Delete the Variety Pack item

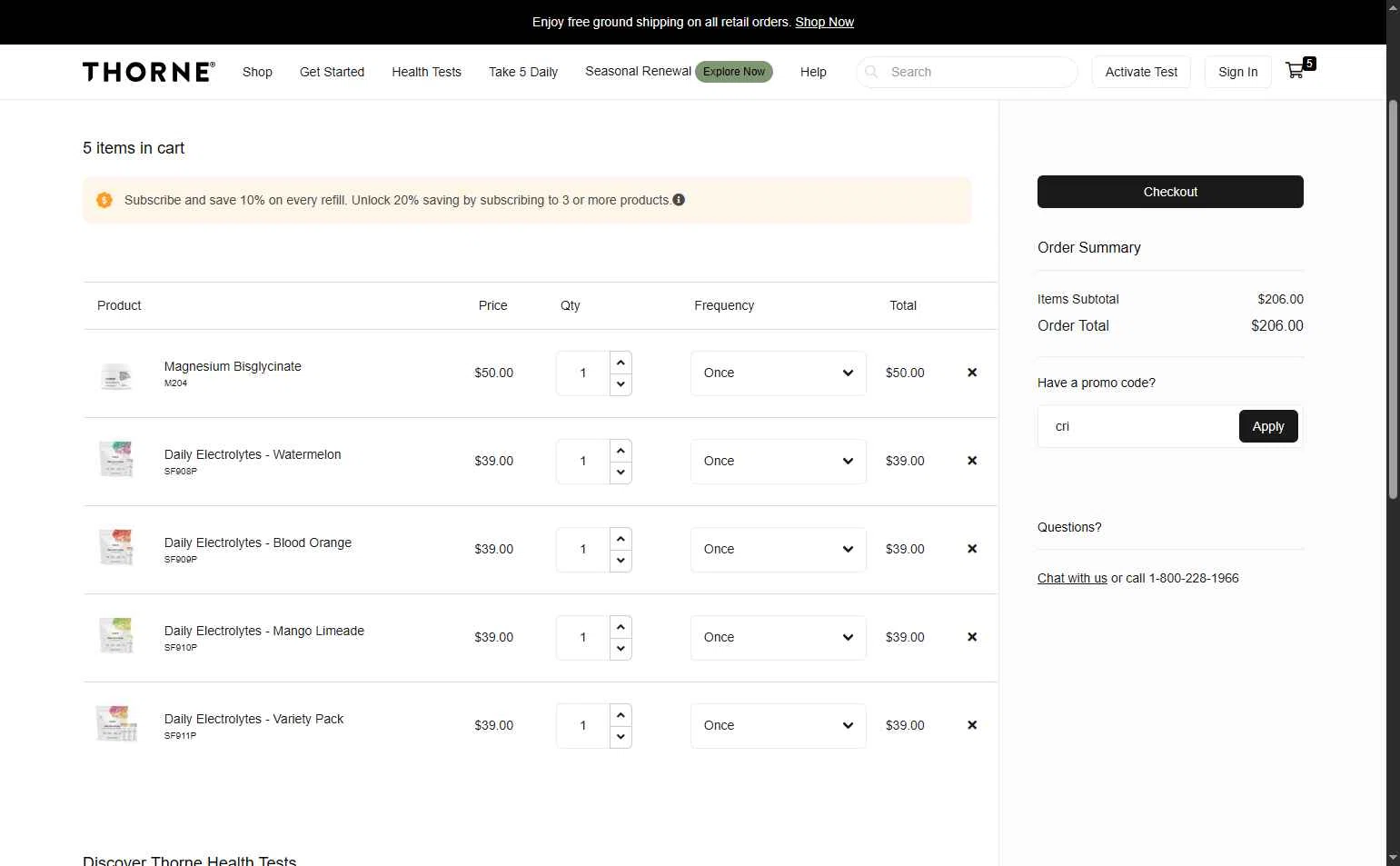pyautogui.click(x=972, y=725)
